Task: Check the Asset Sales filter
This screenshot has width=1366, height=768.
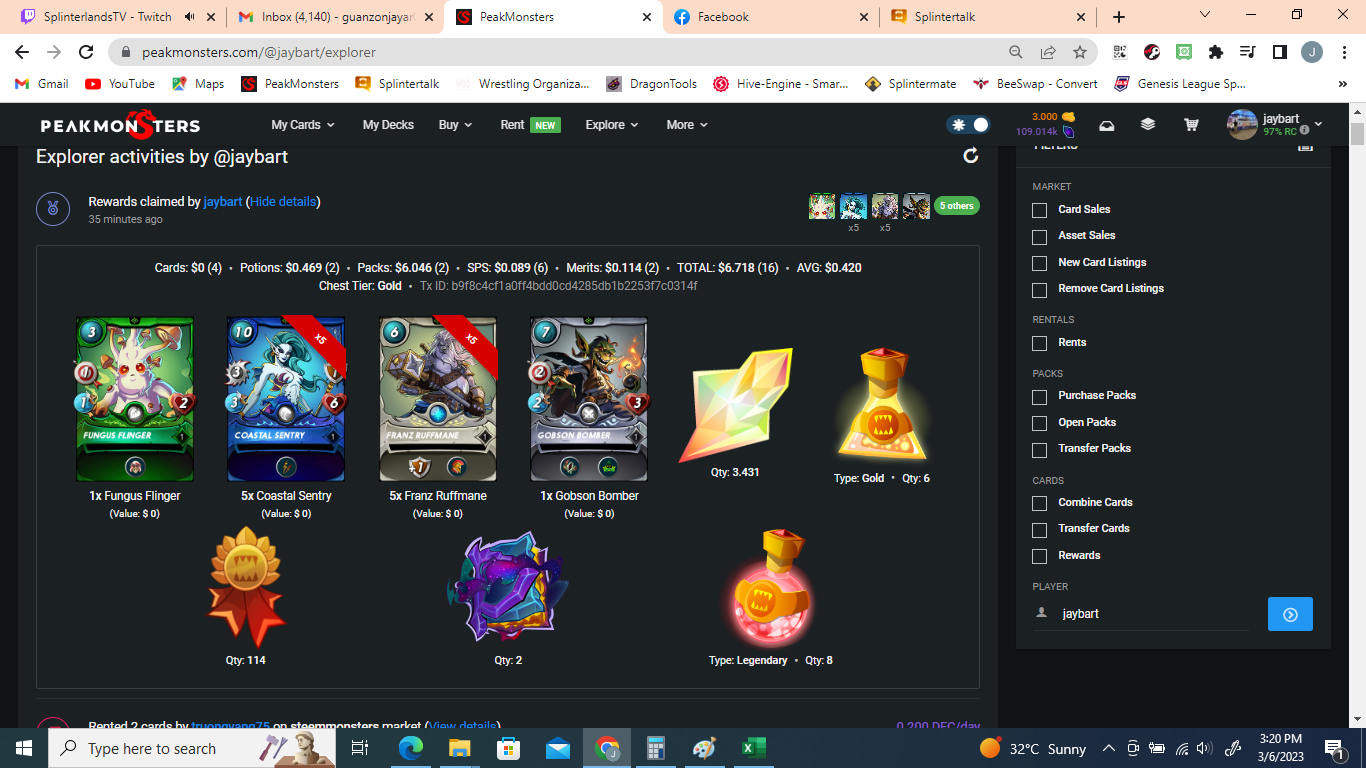Action: [x=1040, y=236]
